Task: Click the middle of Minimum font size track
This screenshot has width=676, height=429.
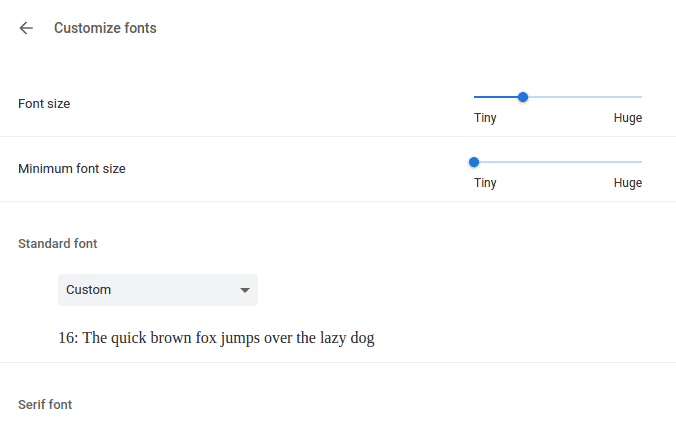Action: coord(558,162)
